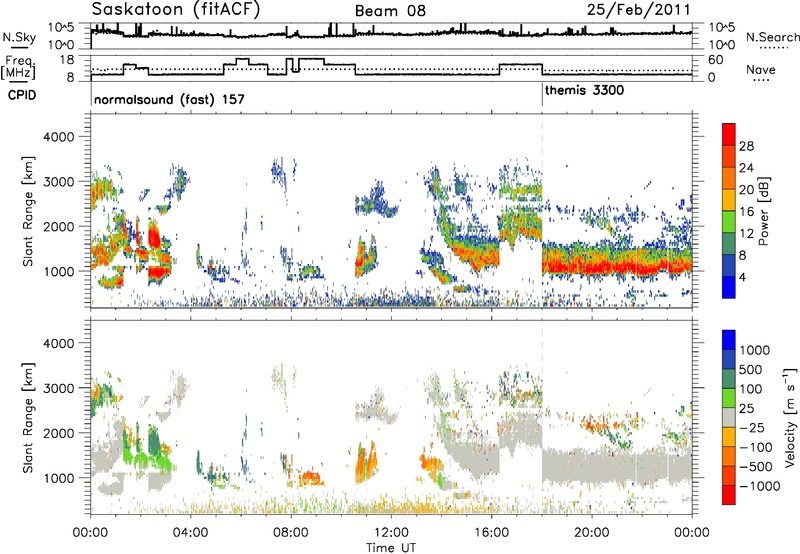The height and width of the screenshot is (554, 800).
Task: Click the CPID row label
Action: point(22,95)
